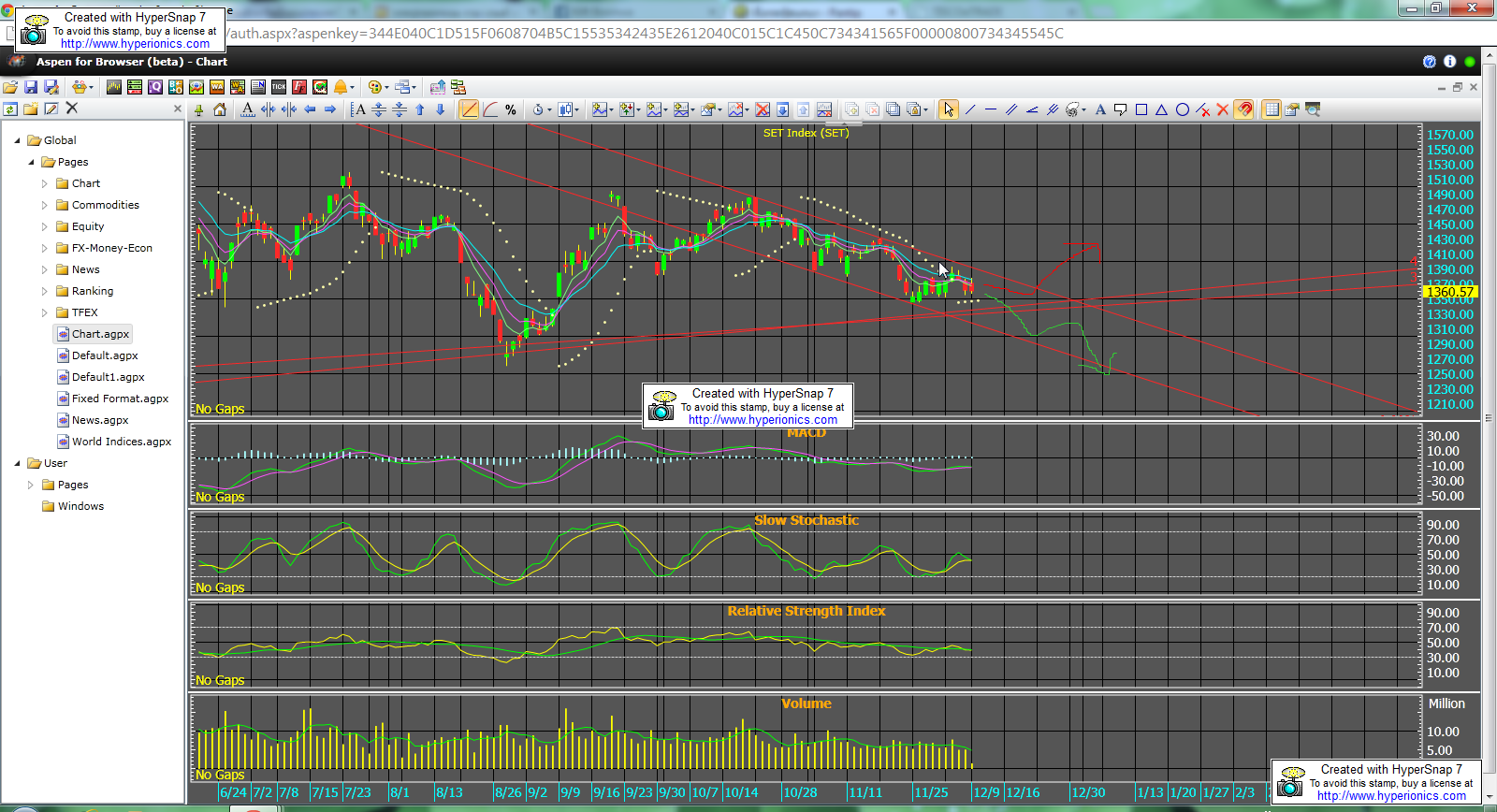Click the help question mark button

pyautogui.click(x=1429, y=62)
